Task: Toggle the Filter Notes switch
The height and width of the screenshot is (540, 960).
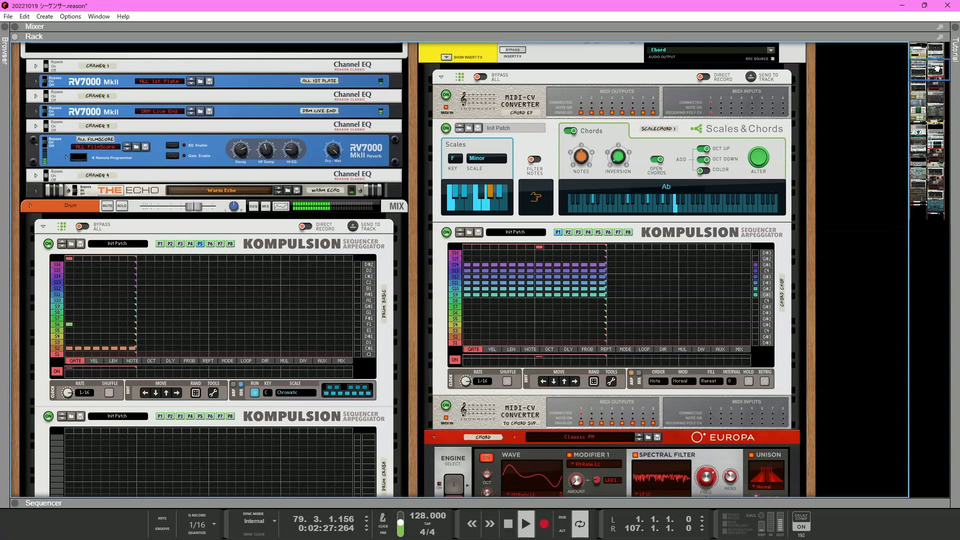Action: point(534,159)
